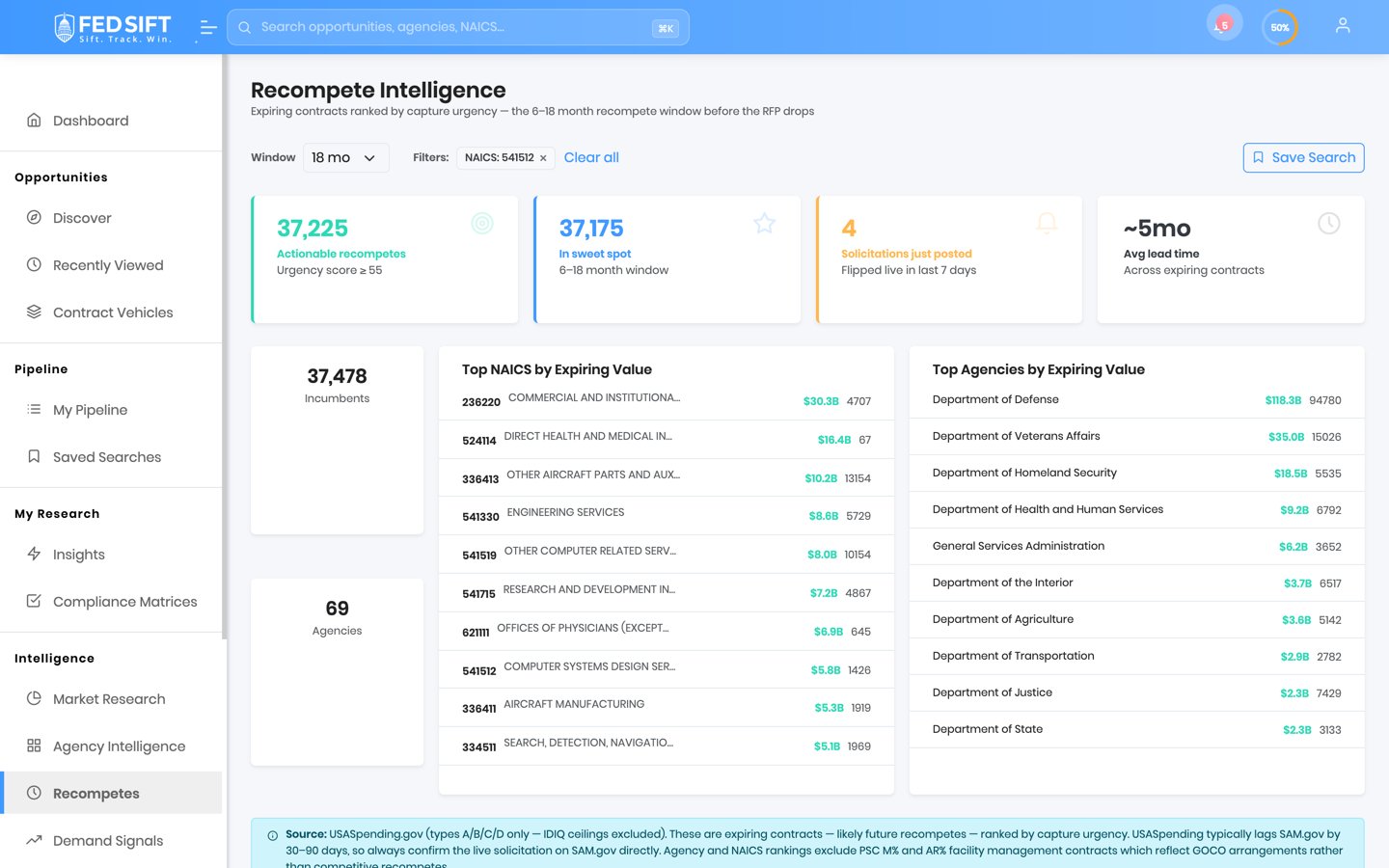The height and width of the screenshot is (868, 1389).
Task: Click the Recompetes clock icon
Action: pyautogui.click(x=34, y=794)
